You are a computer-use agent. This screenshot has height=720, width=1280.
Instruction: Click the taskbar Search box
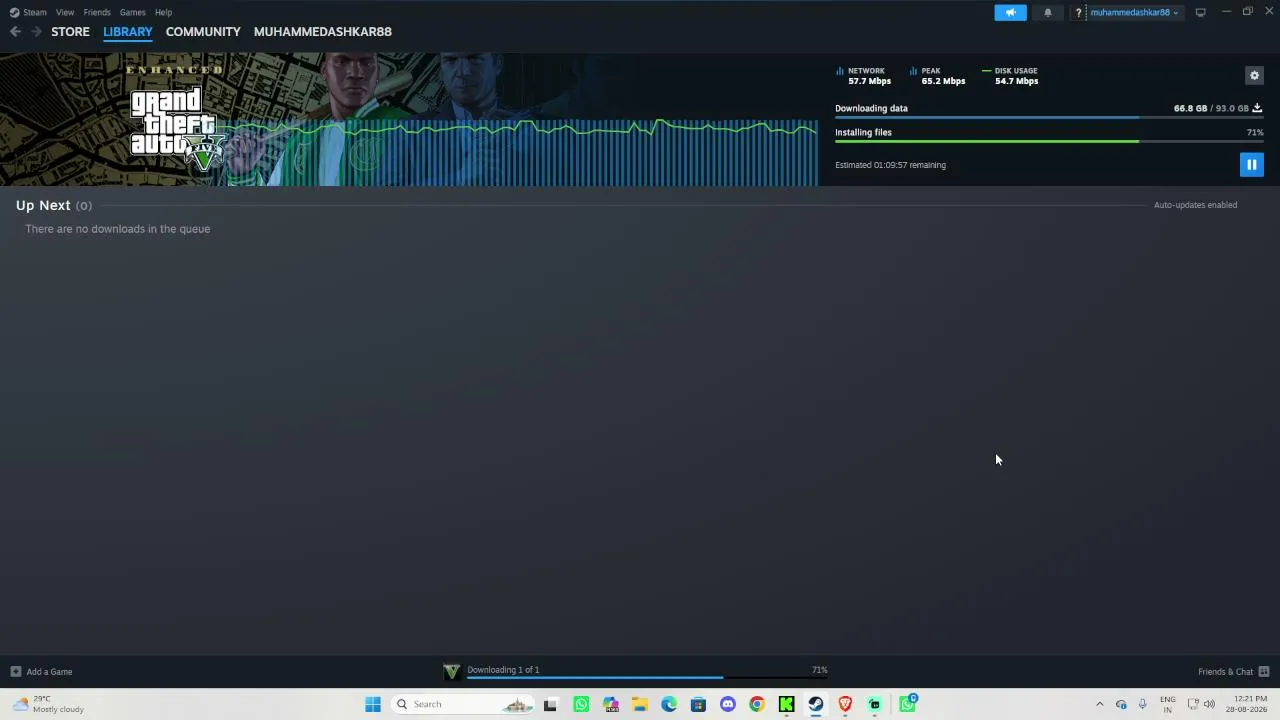point(463,704)
